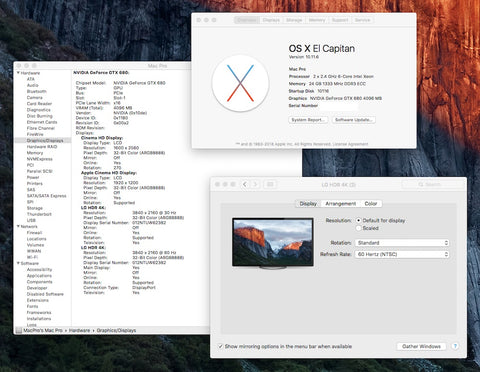Viewport: 480px width, 372px height.
Task: Click the Show All grid icon in preferences
Action: [270, 184]
